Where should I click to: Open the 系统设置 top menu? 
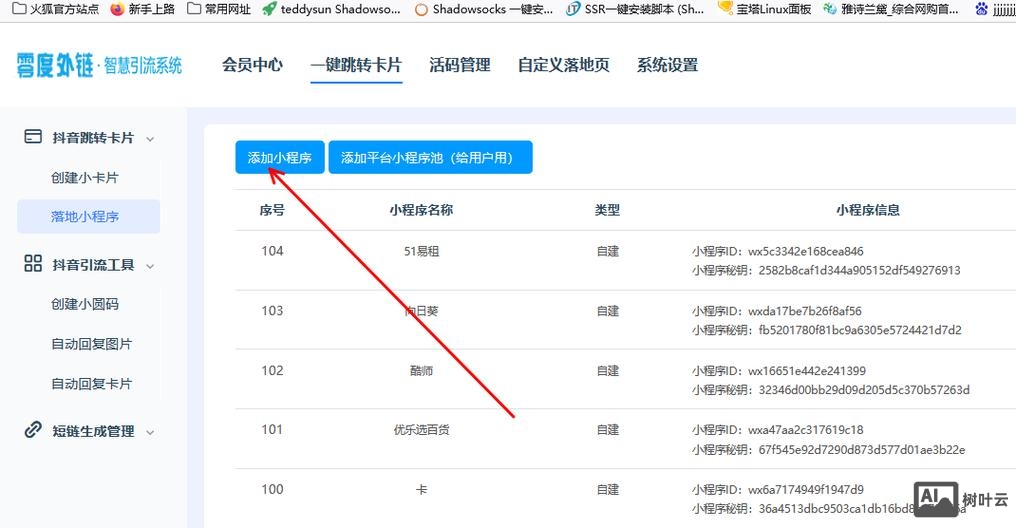667,65
